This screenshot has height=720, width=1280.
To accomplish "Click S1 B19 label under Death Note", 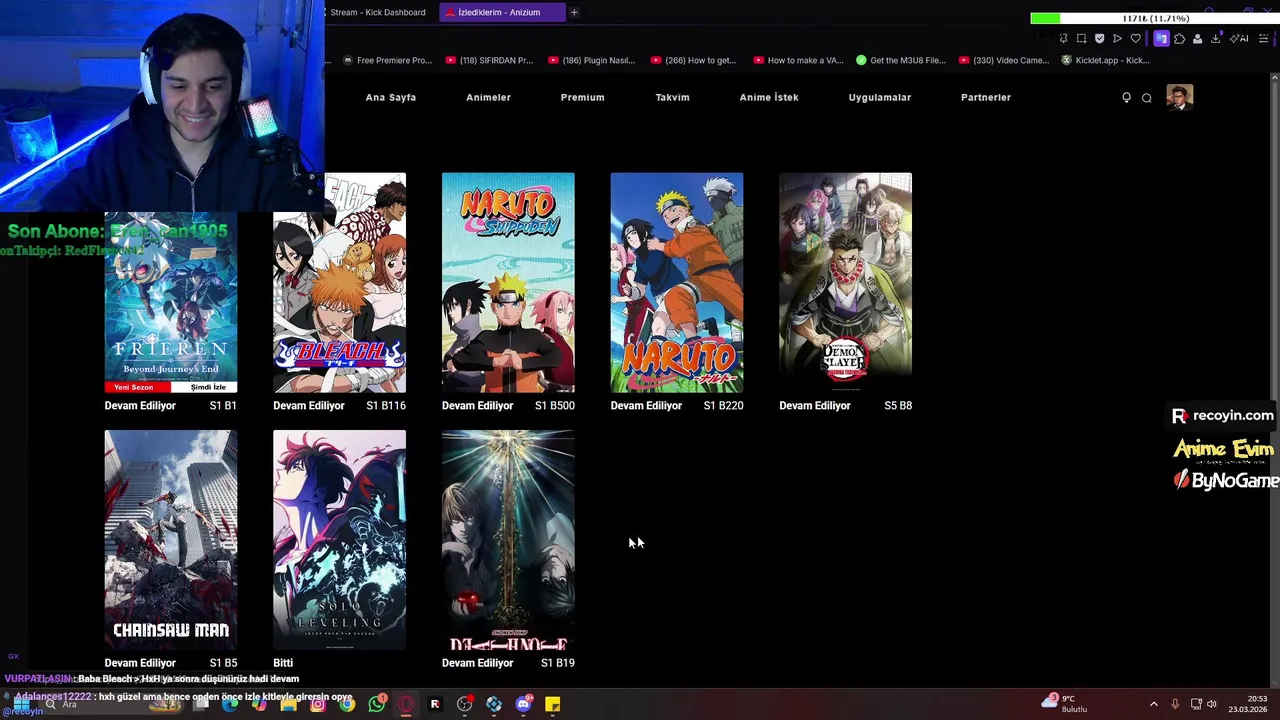I will [x=558, y=663].
